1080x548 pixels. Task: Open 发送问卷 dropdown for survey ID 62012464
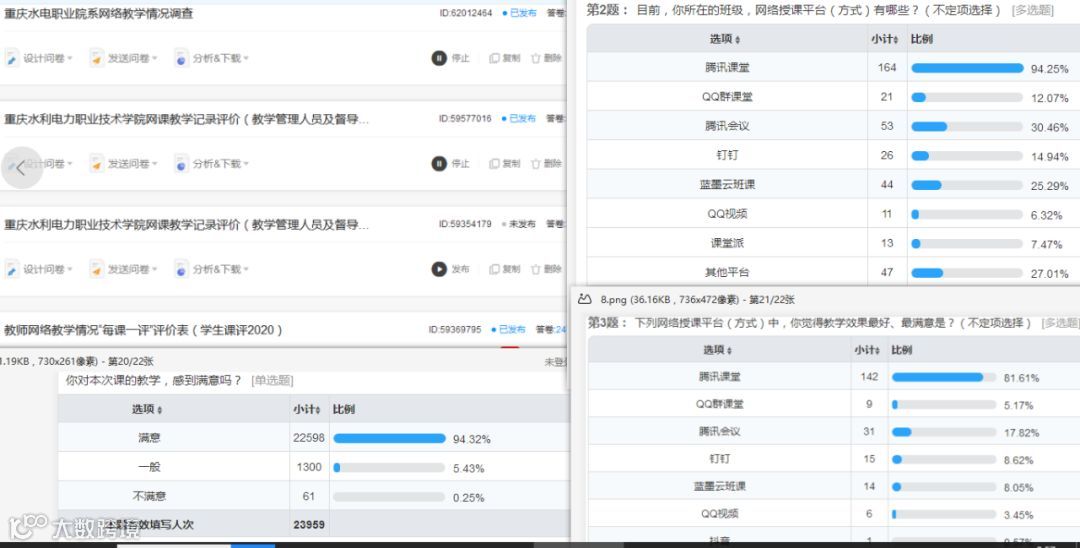(124, 59)
